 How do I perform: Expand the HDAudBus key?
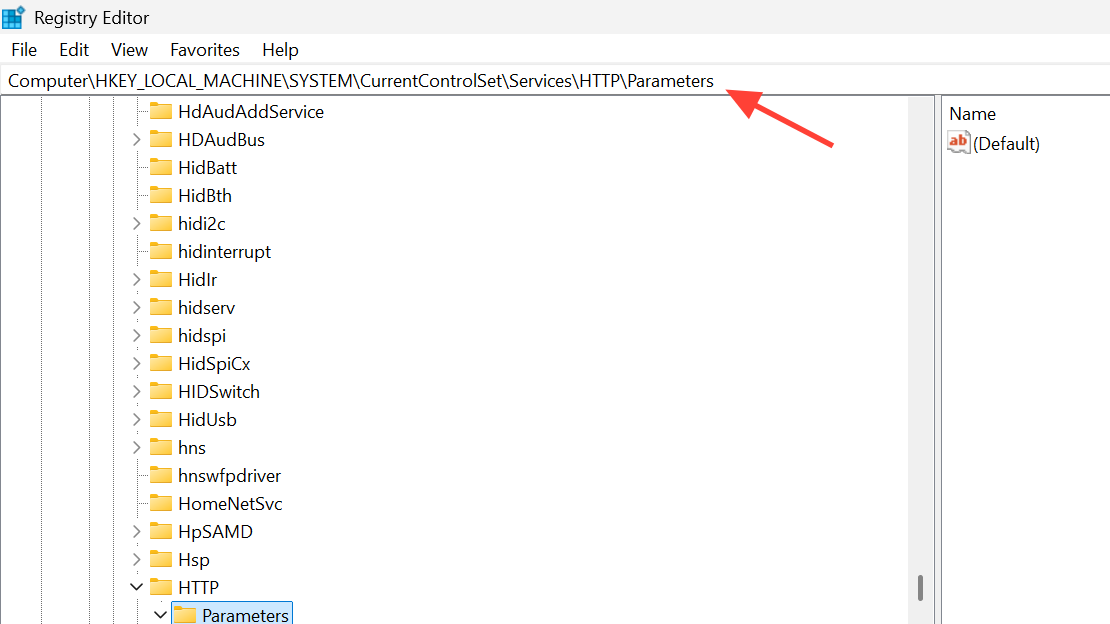(x=137, y=139)
